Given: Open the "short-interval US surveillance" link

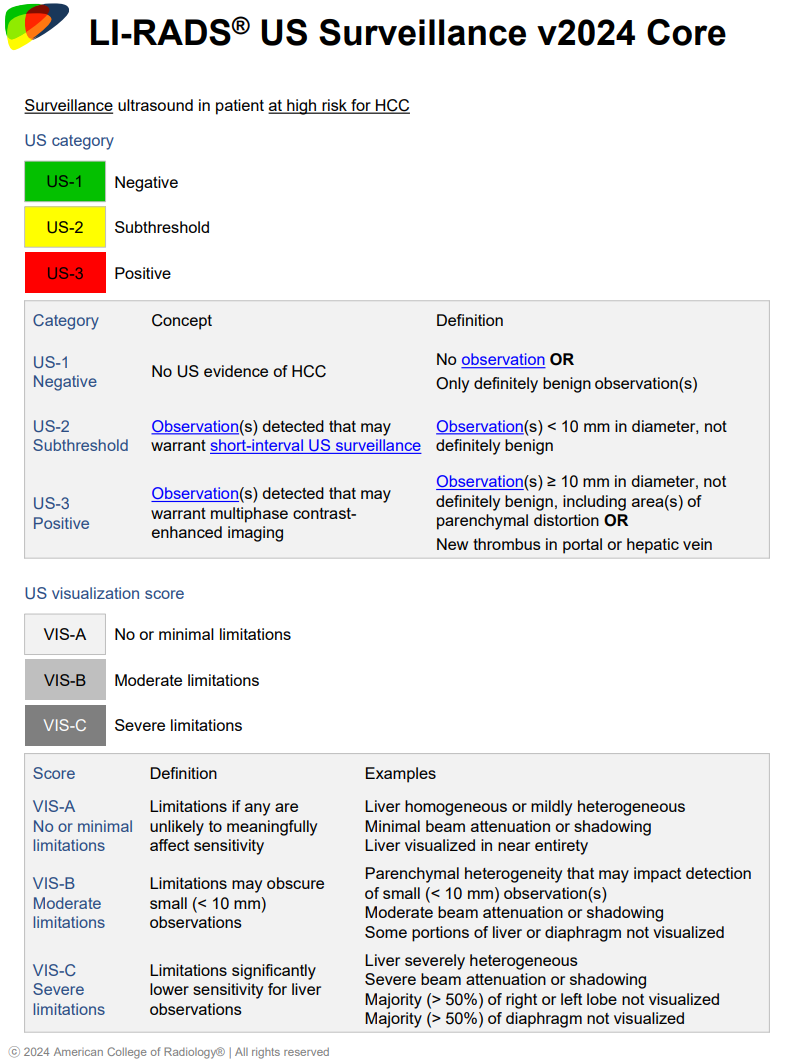Looking at the screenshot, I should 315,445.
